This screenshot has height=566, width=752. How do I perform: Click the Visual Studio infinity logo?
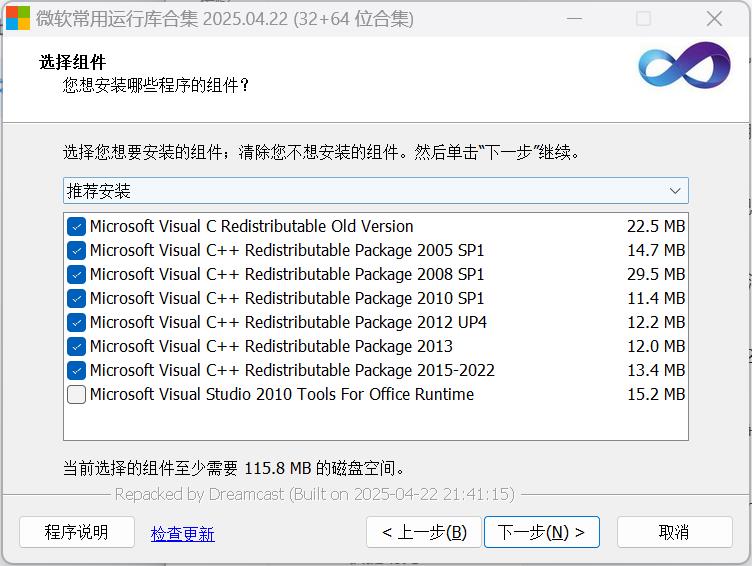[684, 66]
